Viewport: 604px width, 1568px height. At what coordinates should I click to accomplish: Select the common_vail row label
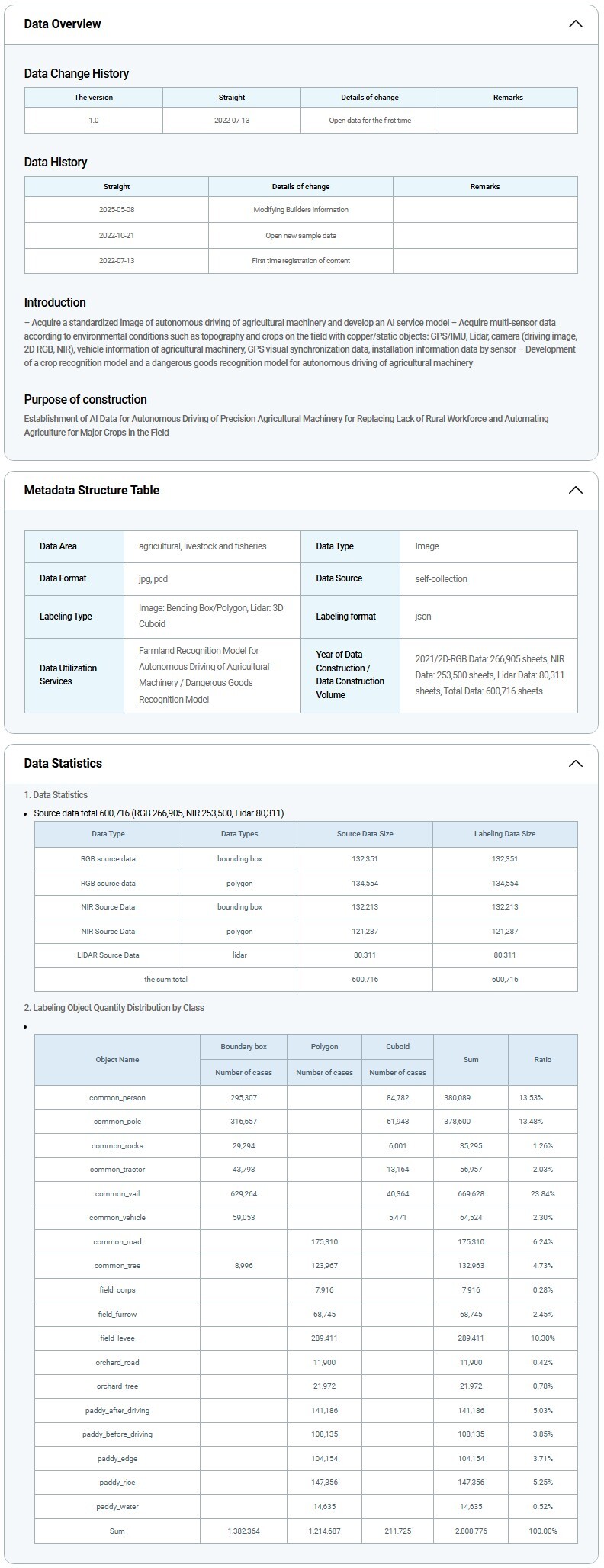tap(117, 1194)
